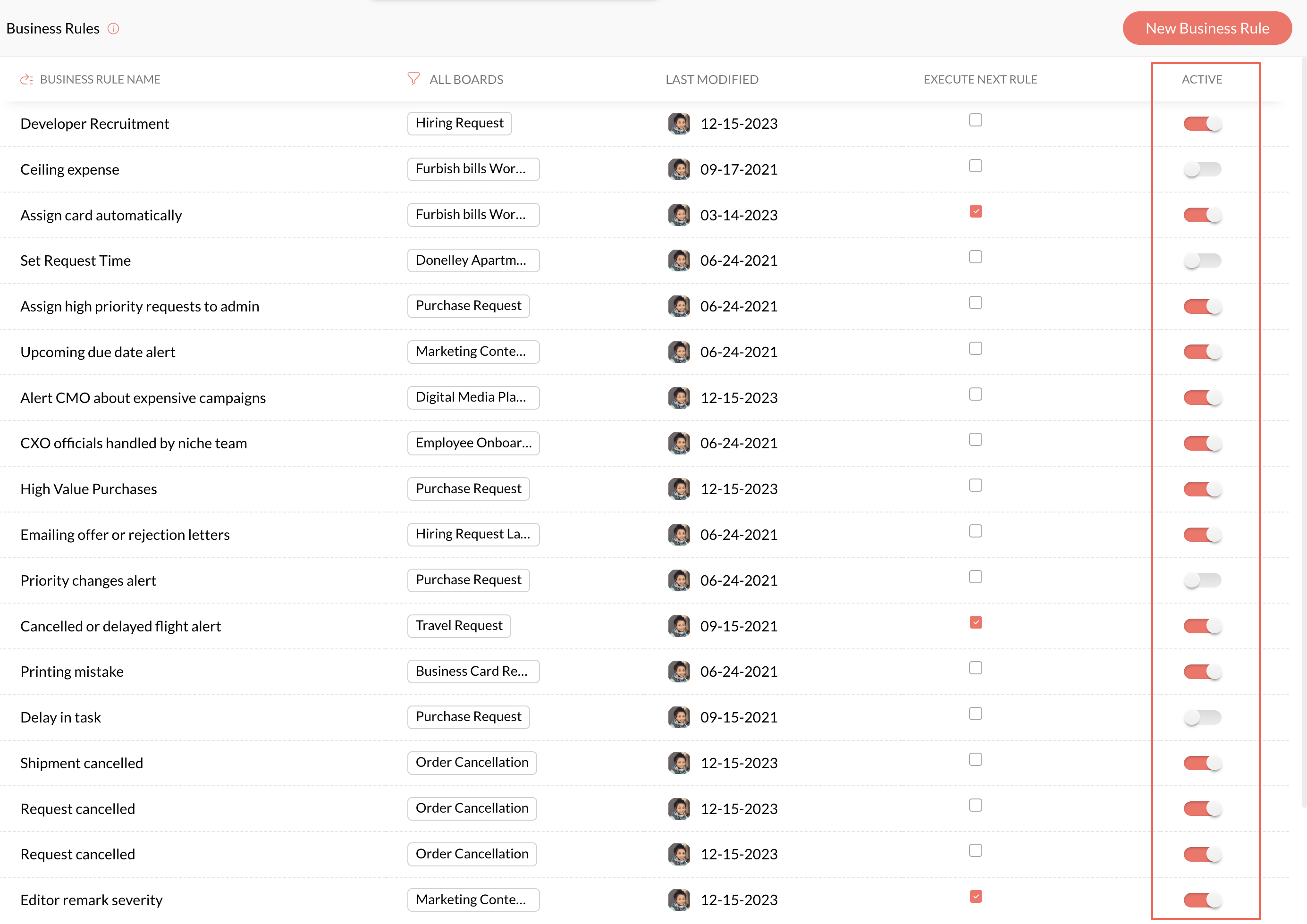Viewport: 1307px width, 924px height.
Task: Open the Donelley Apartm... board tag
Action: pyautogui.click(x=473, y=260)
